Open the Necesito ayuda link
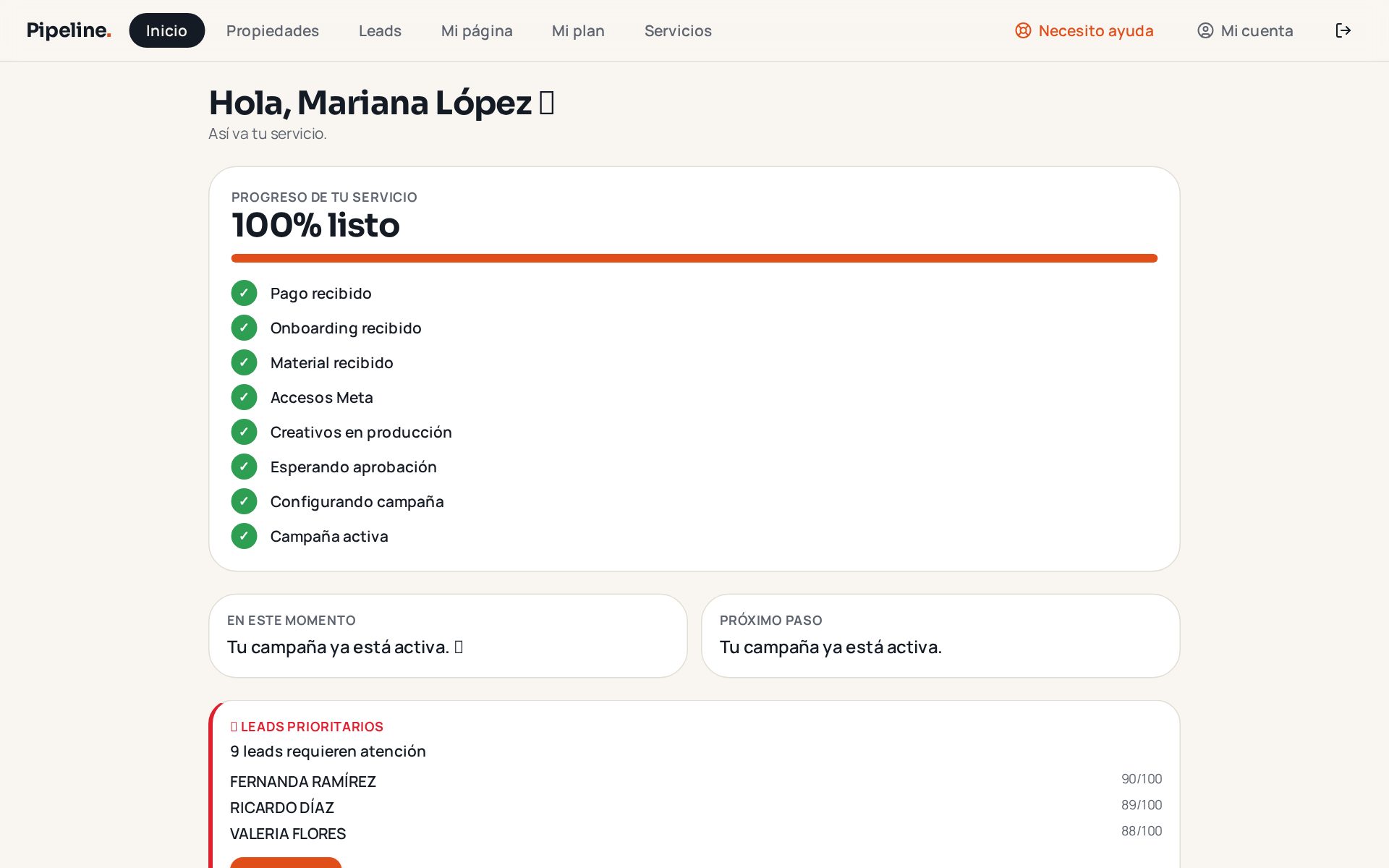1389x868 pixels. coord(1084,30)
